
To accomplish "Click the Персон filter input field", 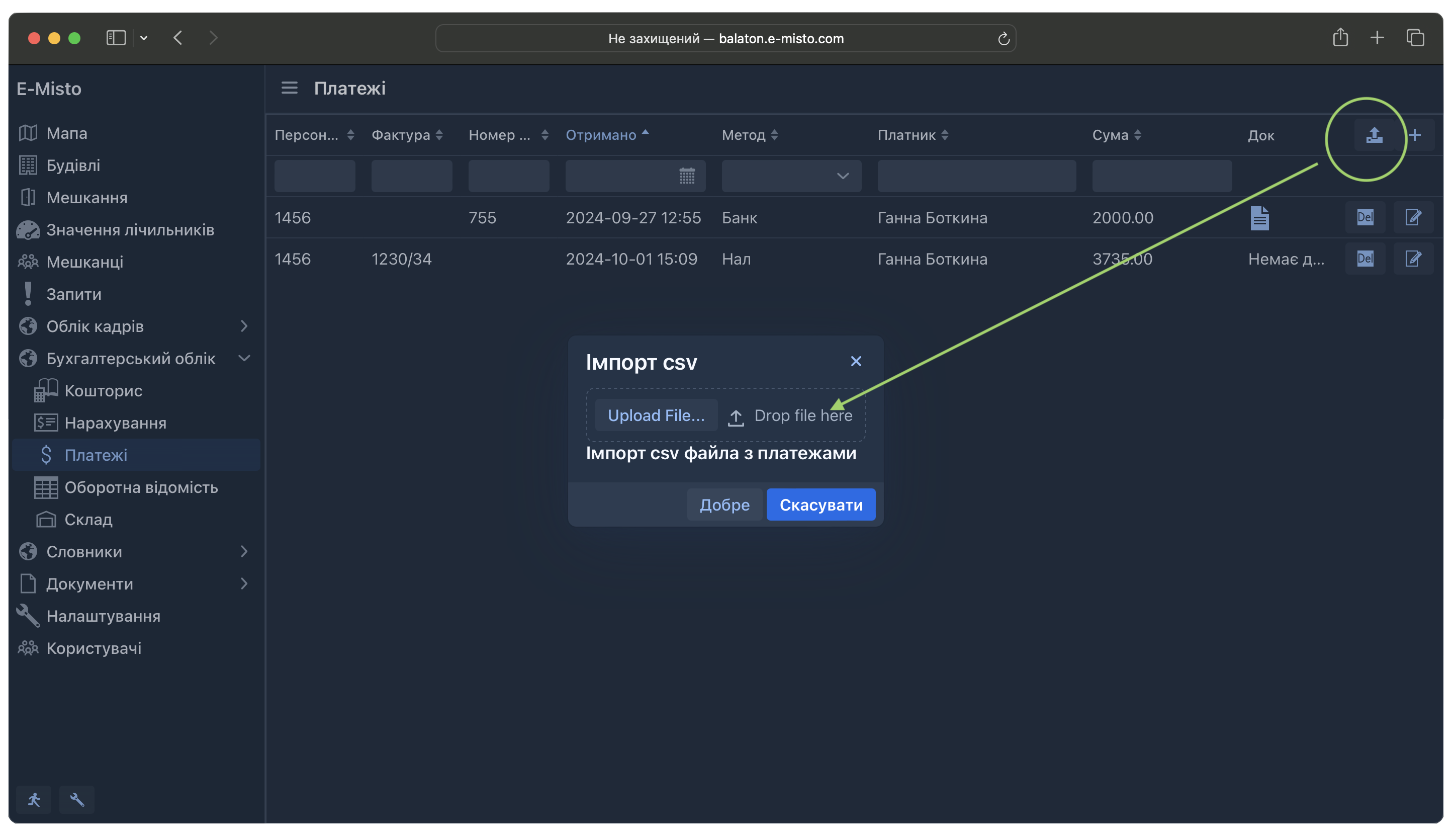I will point(315,176).
